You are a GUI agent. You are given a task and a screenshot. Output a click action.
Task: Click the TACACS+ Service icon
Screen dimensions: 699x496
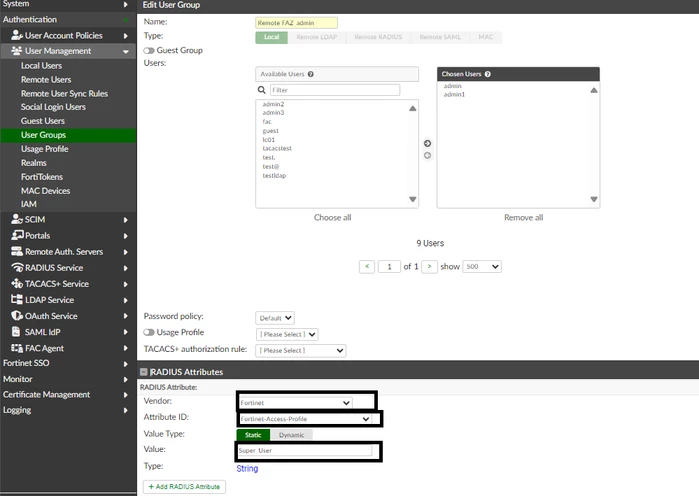pyautogui.click(x=17, y=283)
